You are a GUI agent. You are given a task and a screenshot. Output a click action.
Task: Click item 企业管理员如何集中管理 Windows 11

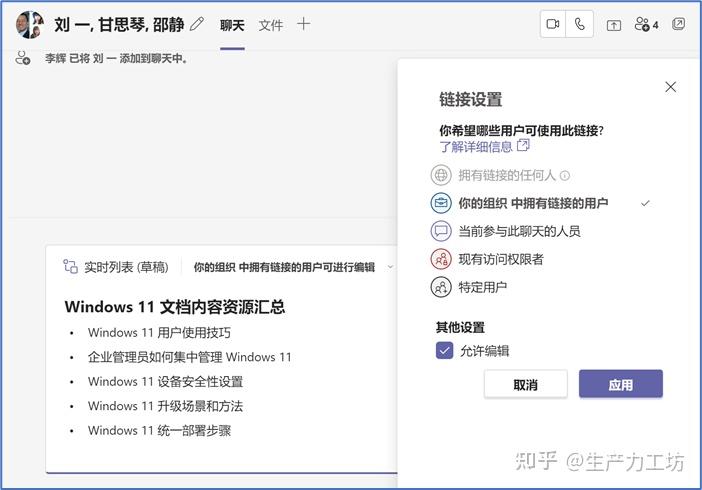189,357
